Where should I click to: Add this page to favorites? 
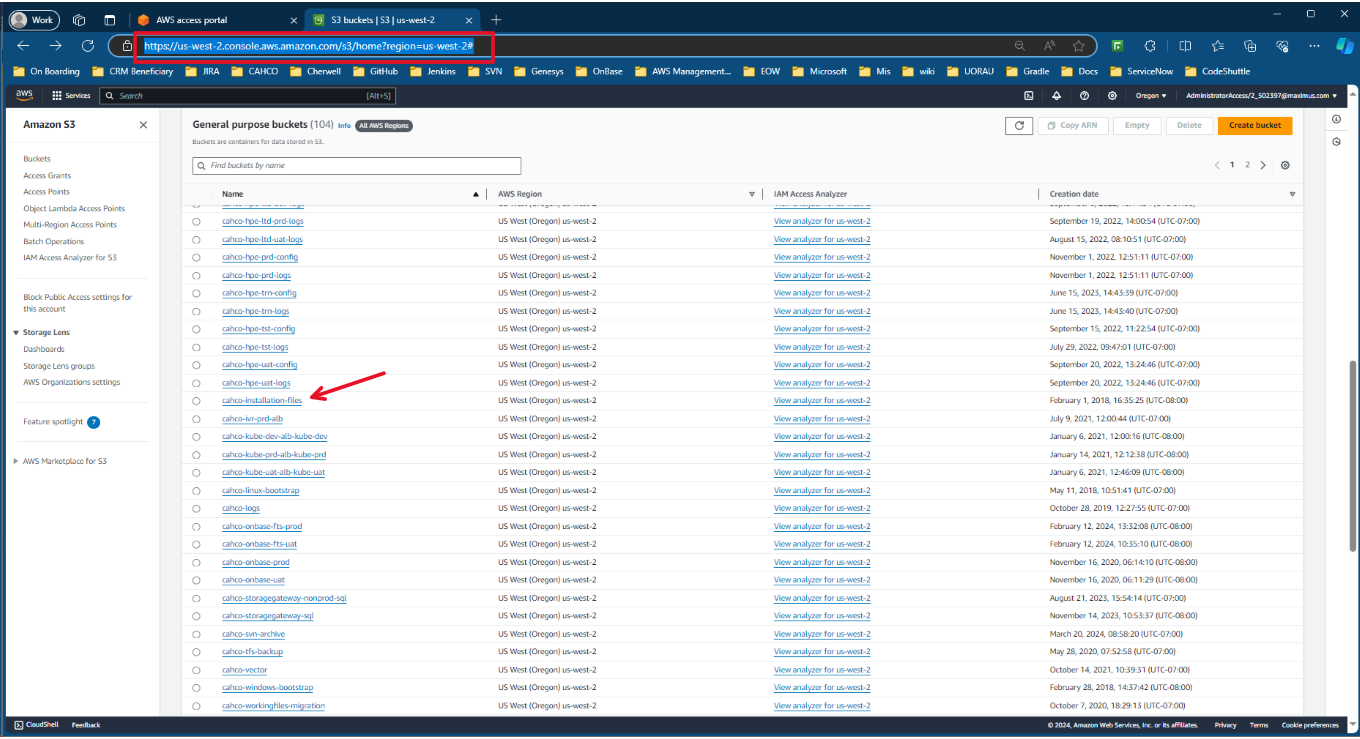pyautogui.click(x=1079, y=46)
